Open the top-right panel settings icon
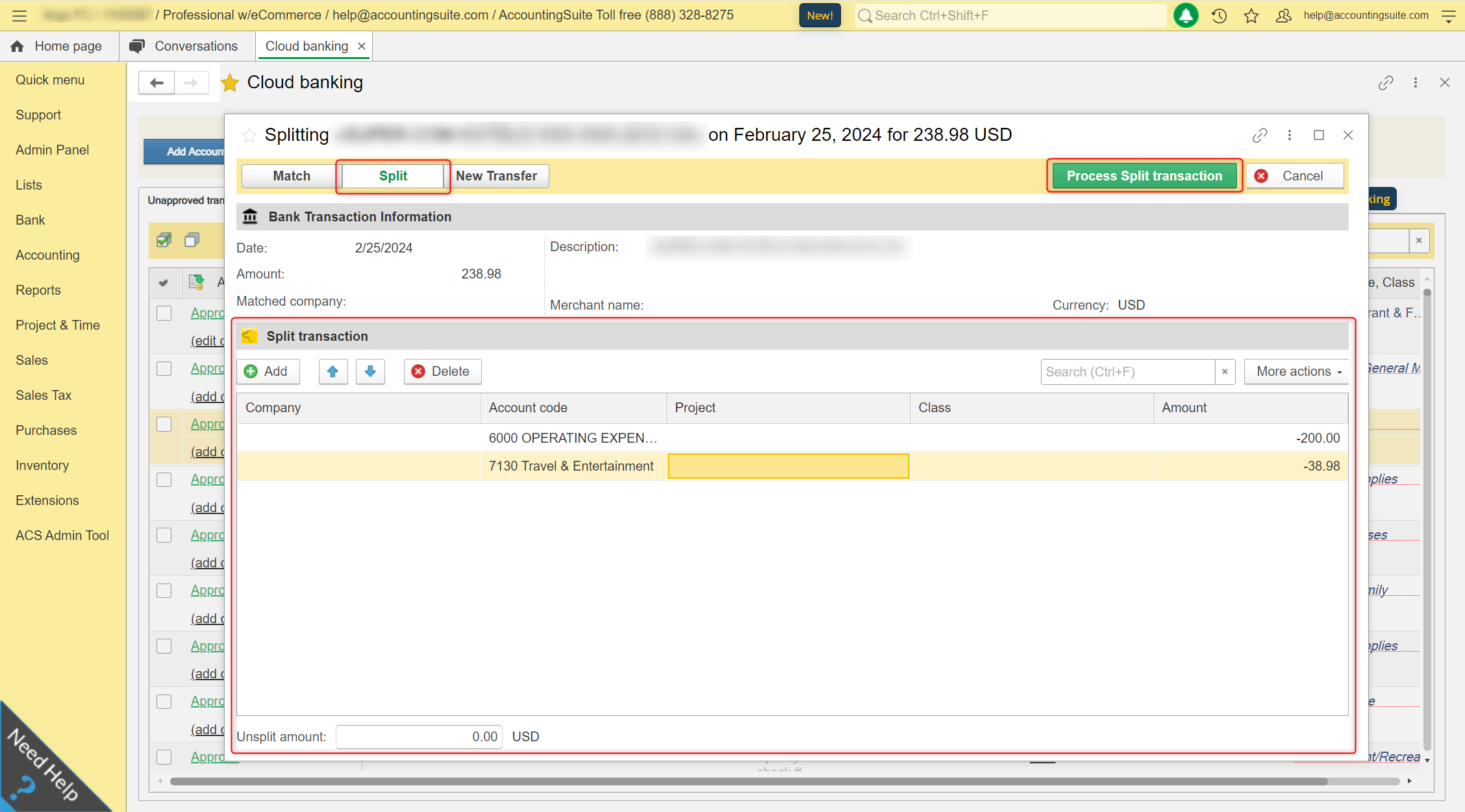Viewport: 1465px width, 812px height. [1448, 16]
